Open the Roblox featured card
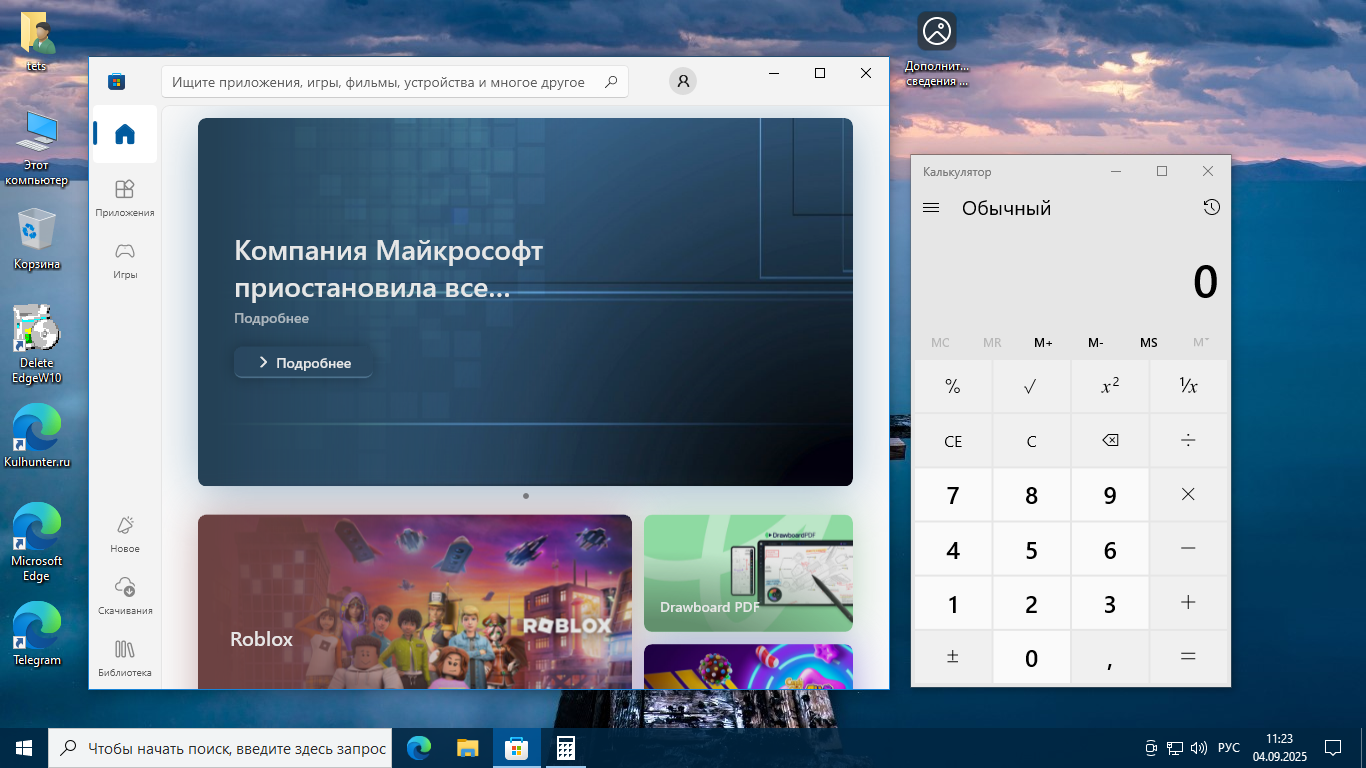Screen dimensions: 1366x768 [415, 602]
